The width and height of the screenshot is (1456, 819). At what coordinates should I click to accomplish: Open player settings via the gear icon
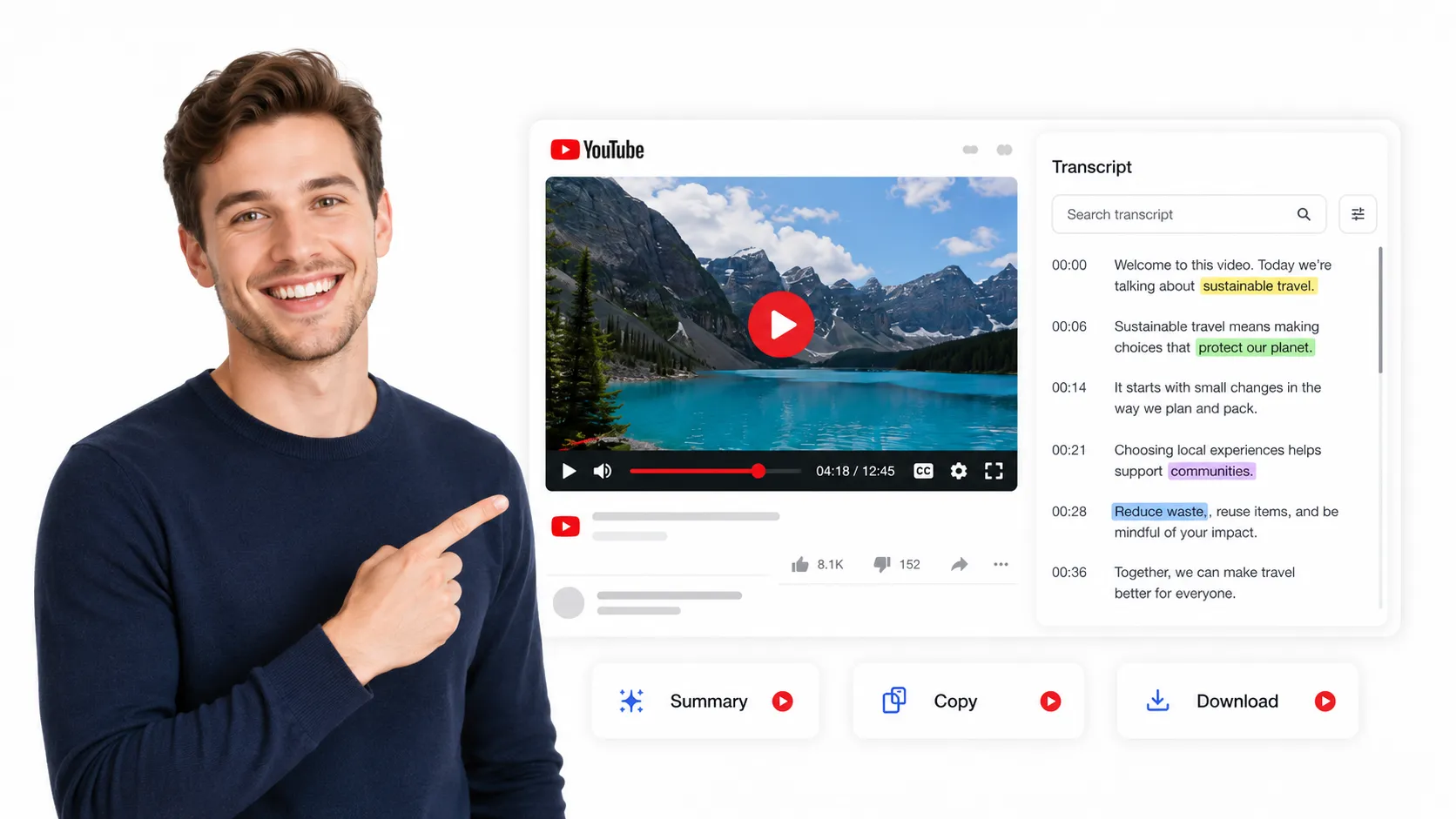pos(959,471)
